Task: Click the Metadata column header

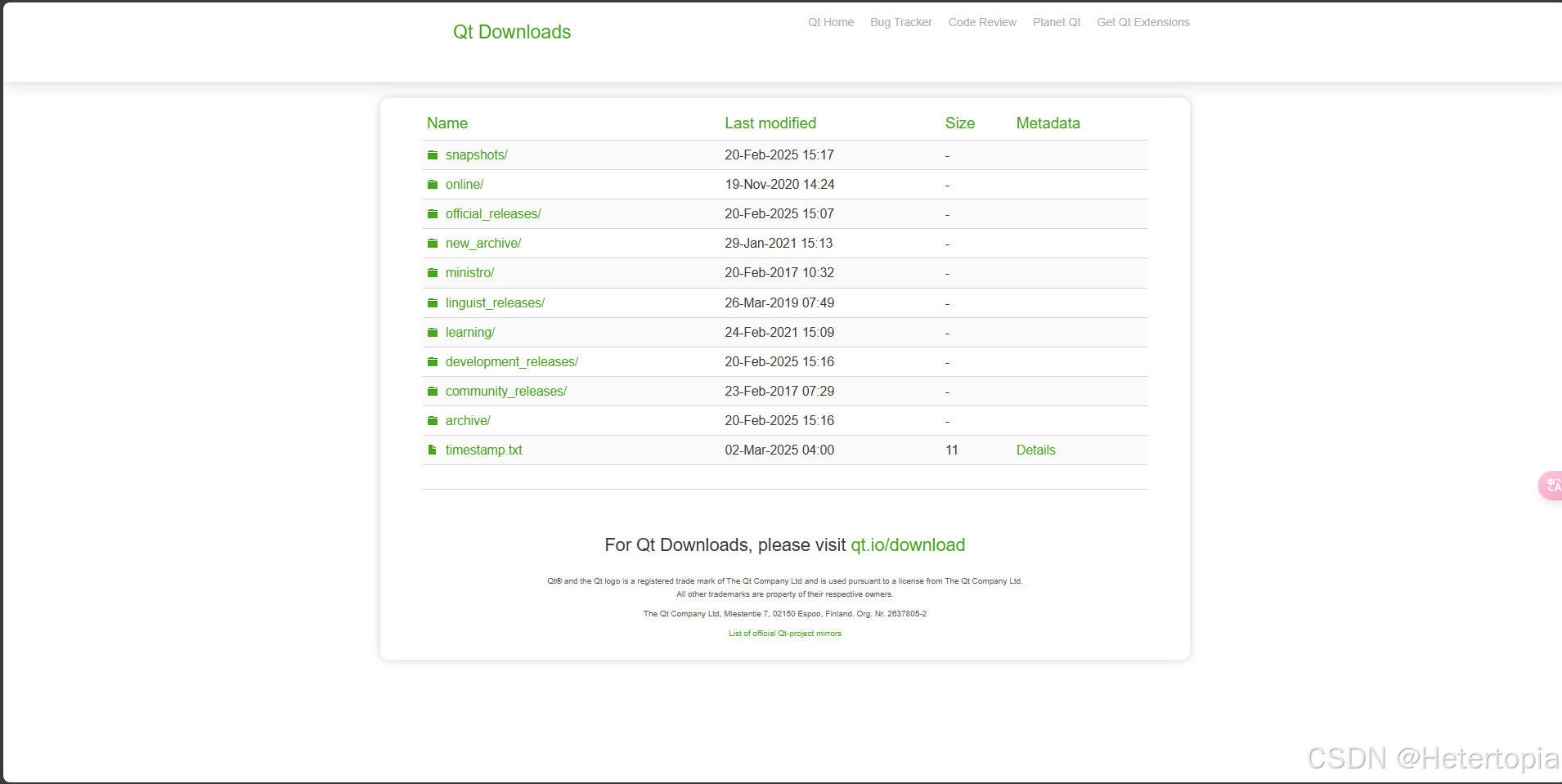Action: point(1048,123)
